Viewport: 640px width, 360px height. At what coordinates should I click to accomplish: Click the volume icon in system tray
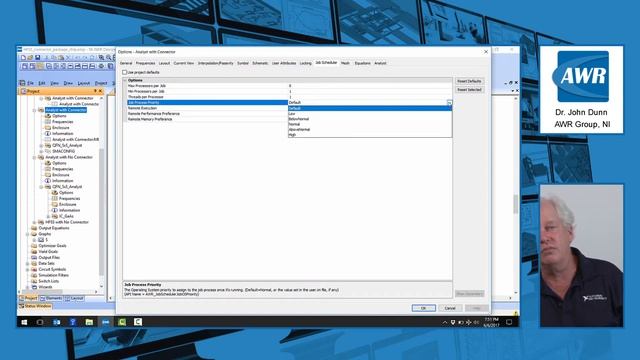pos(476,322)
